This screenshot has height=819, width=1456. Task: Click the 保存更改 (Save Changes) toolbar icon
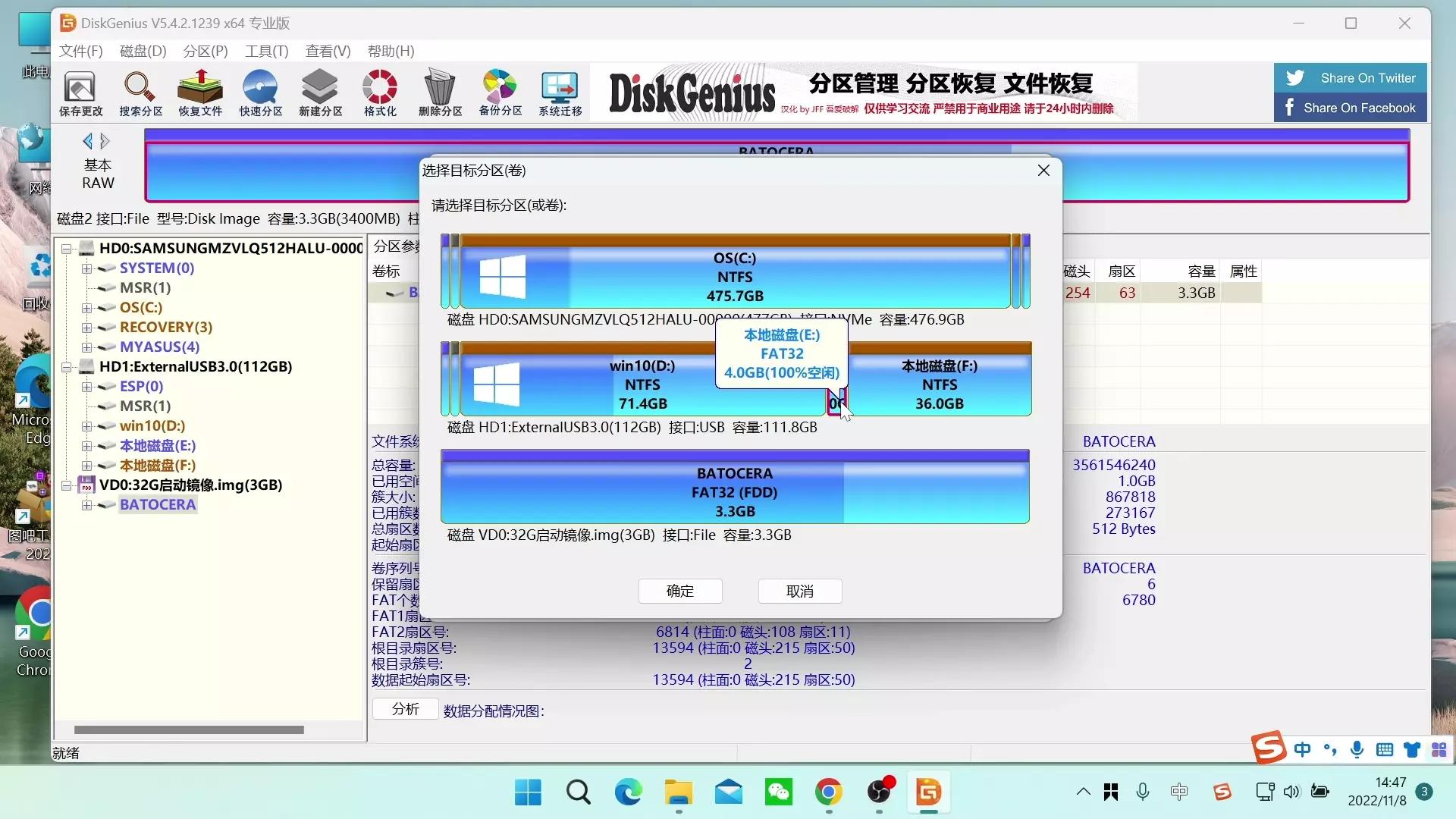[80, 91]
